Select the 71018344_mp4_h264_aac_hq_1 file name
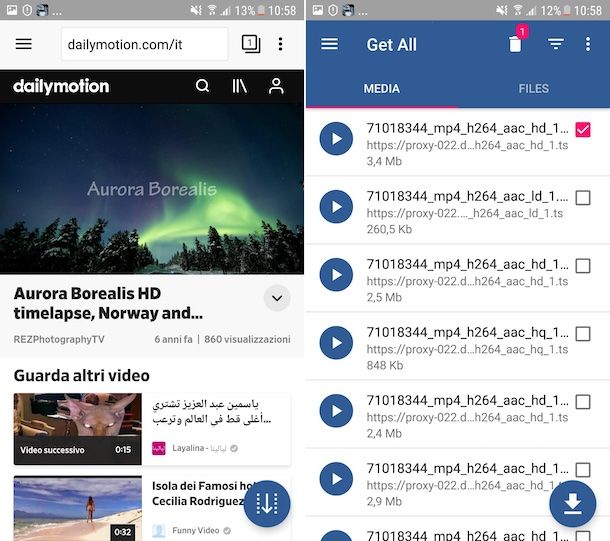610x541 pixels. click(467, 333)
